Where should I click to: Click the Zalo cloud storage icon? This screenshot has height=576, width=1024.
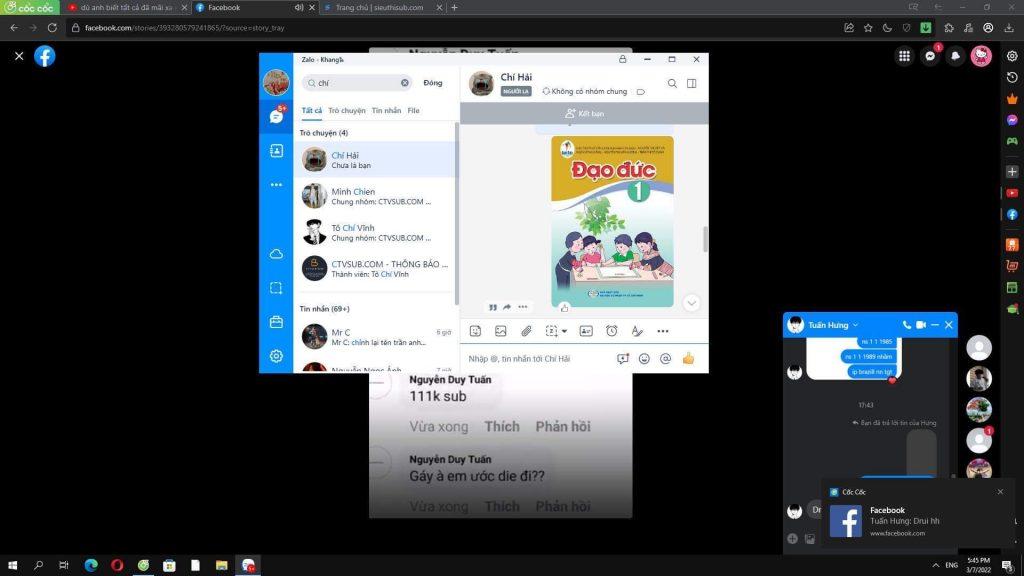276,254
